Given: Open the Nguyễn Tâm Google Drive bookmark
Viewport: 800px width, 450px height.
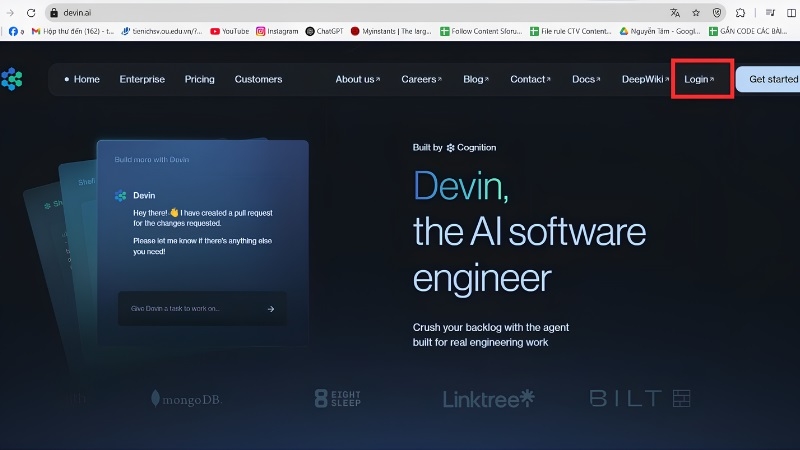Looking at the screenshot, I should click(660, 31).
